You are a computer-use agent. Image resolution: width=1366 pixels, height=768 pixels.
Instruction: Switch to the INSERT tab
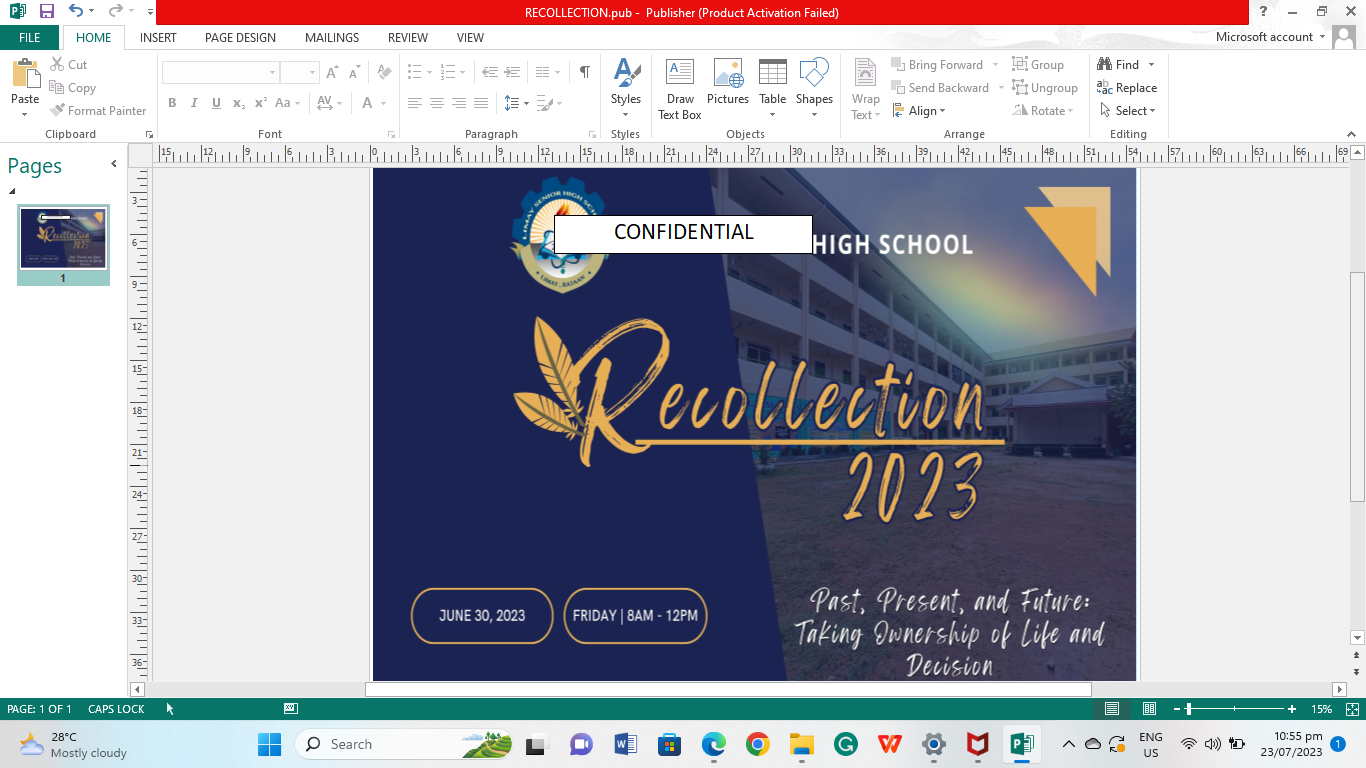click(x=158, y=38)
